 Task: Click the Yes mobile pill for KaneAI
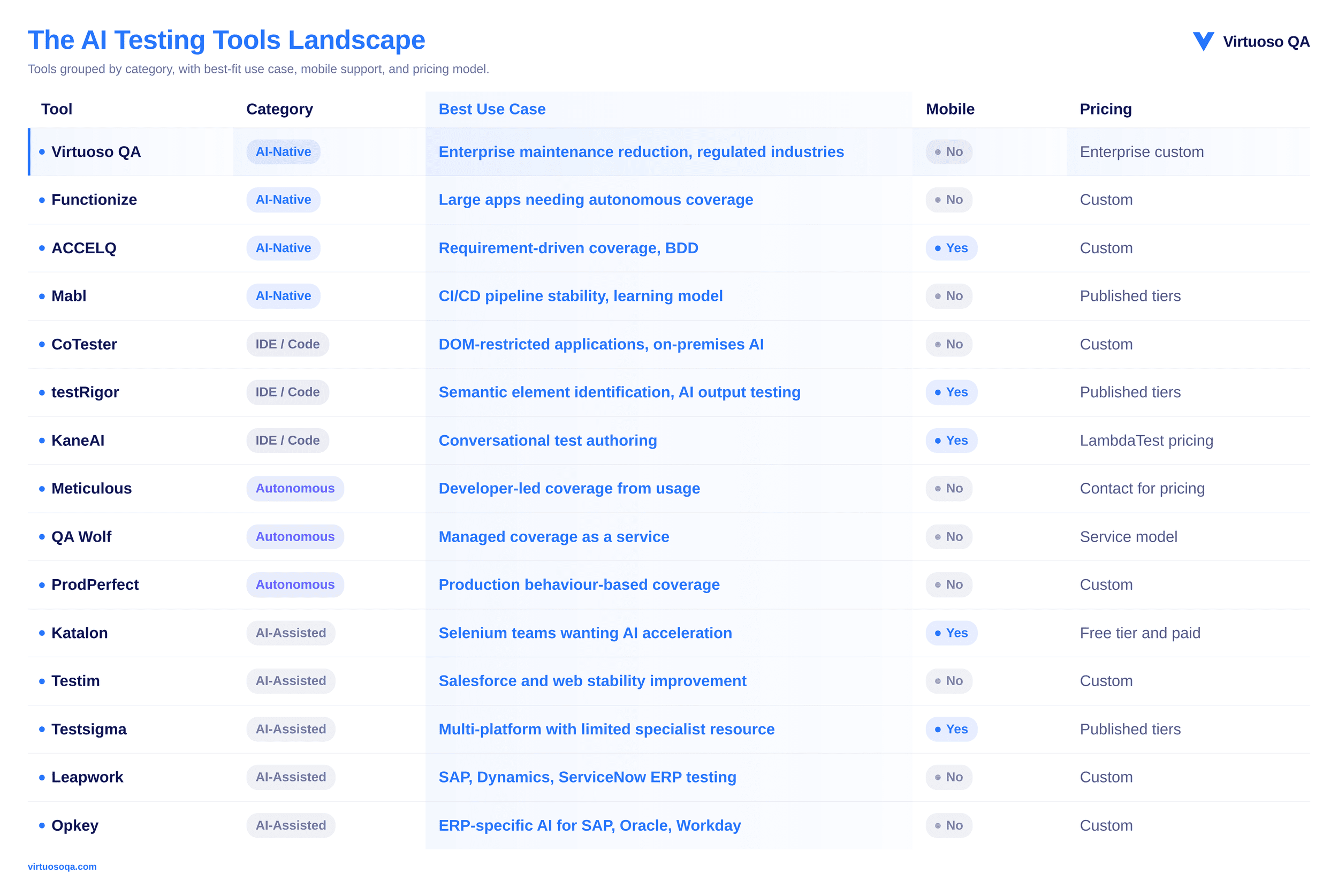tap(951, 441)
